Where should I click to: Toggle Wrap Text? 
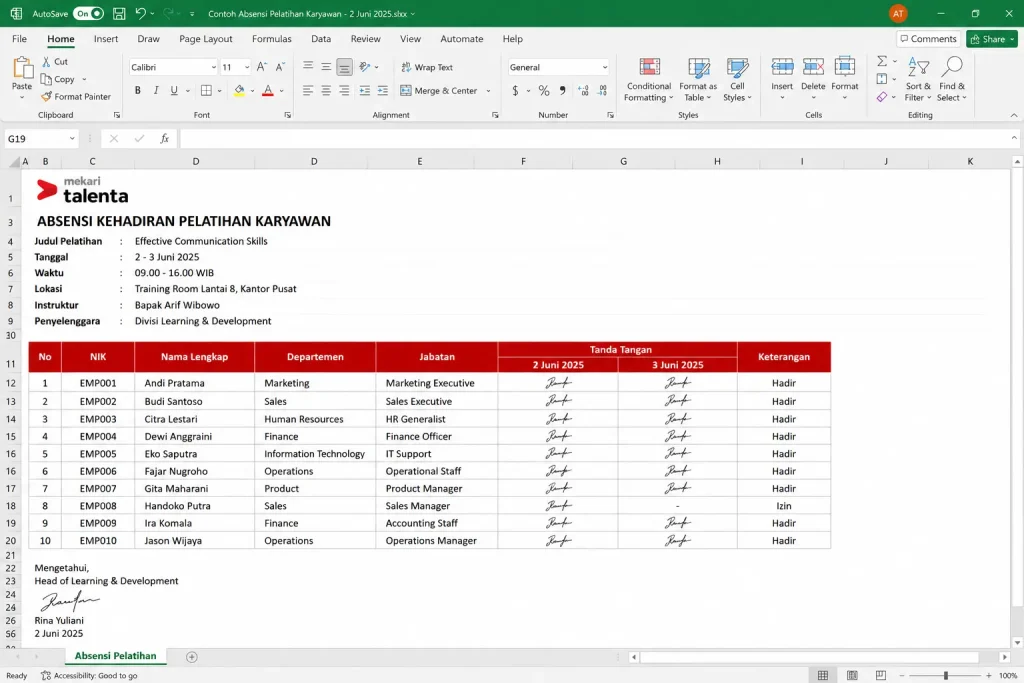[426, 67]
